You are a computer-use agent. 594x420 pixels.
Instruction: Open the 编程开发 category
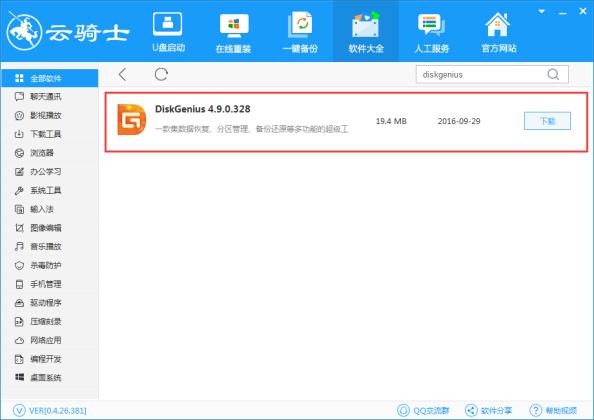(49, 359)
